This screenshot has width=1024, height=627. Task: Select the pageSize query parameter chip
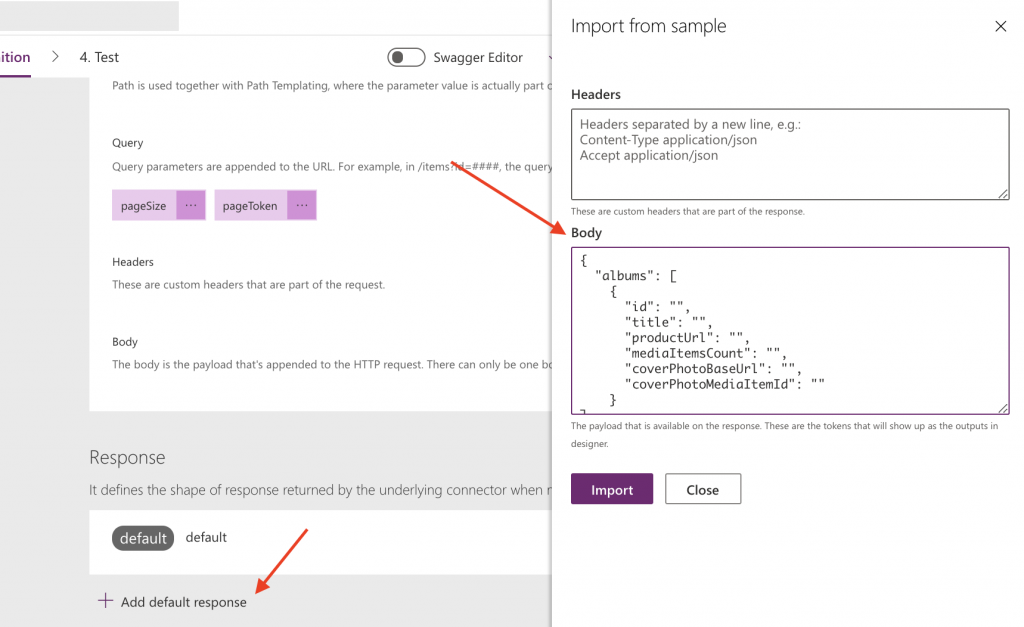coord(145,206)
